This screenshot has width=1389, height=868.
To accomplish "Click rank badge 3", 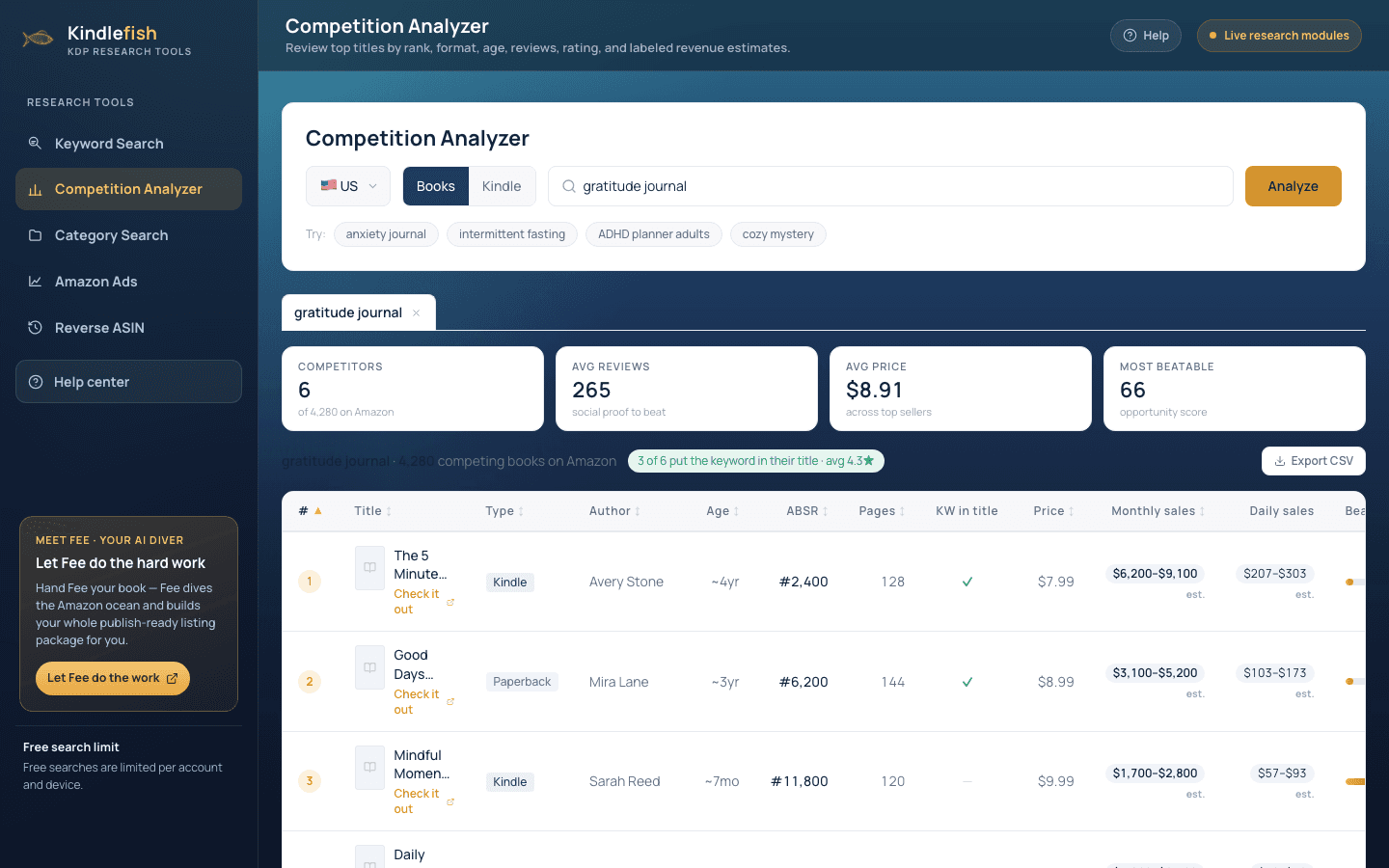I will (310, 781).
